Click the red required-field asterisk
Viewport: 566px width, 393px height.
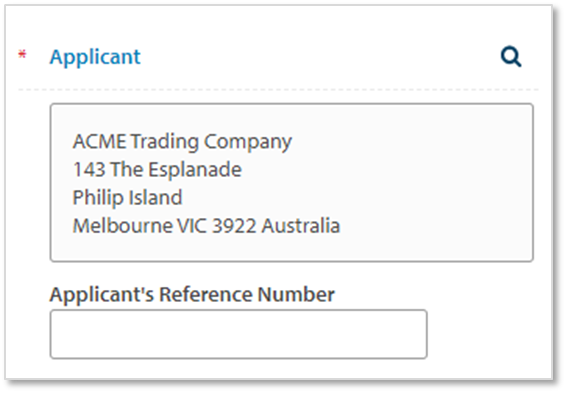point(22,55)
